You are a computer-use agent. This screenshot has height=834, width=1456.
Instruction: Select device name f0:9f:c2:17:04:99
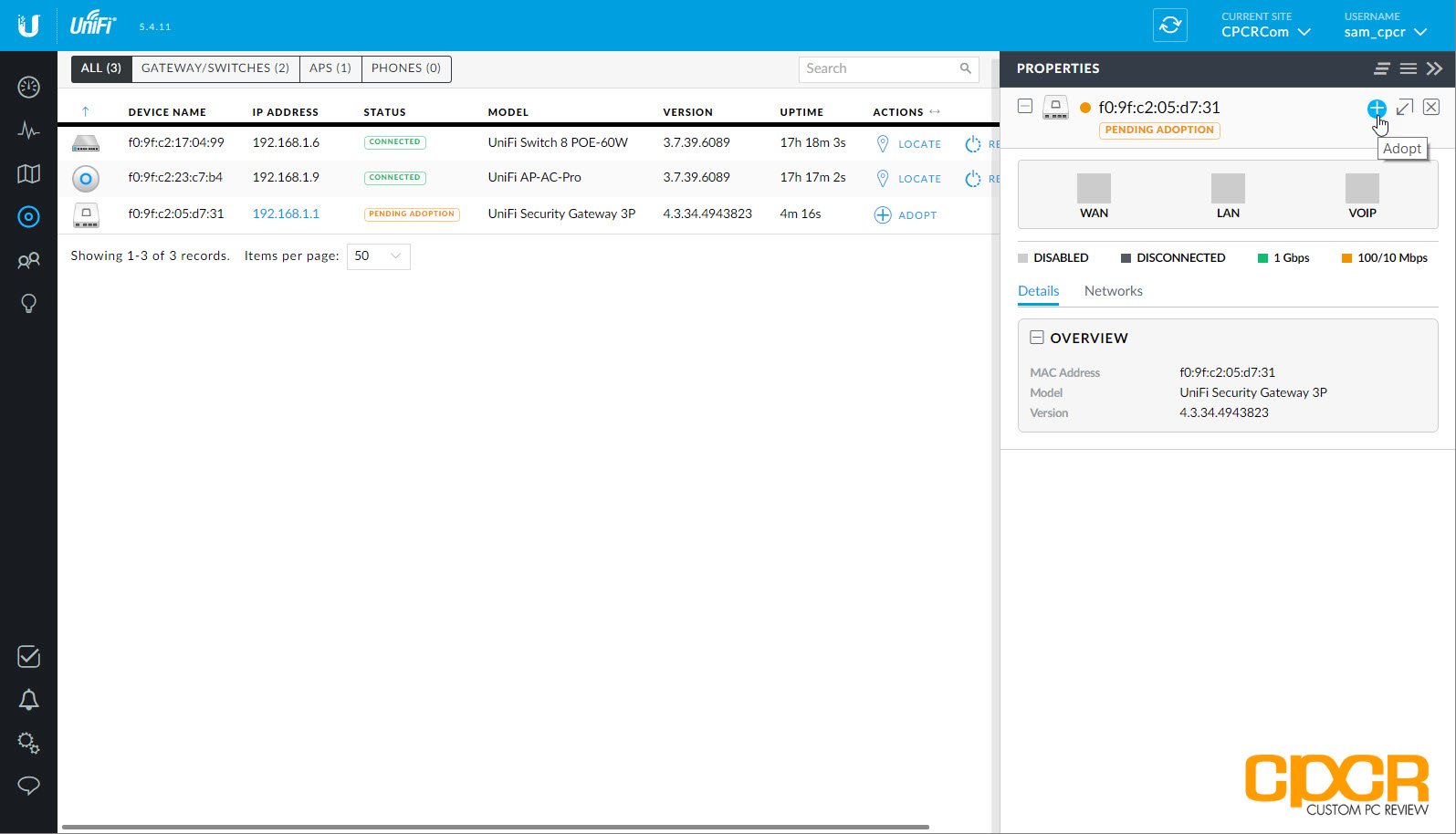click(x=176, y=142)
